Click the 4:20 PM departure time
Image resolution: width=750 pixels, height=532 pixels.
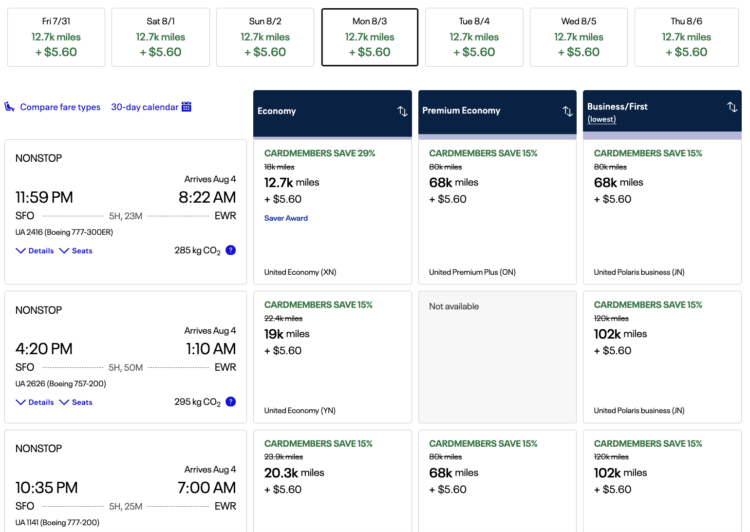(44, 349)
